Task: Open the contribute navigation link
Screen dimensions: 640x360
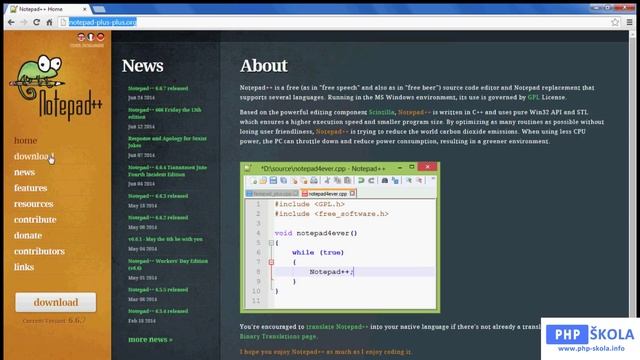Action: [x=35, y=220]
